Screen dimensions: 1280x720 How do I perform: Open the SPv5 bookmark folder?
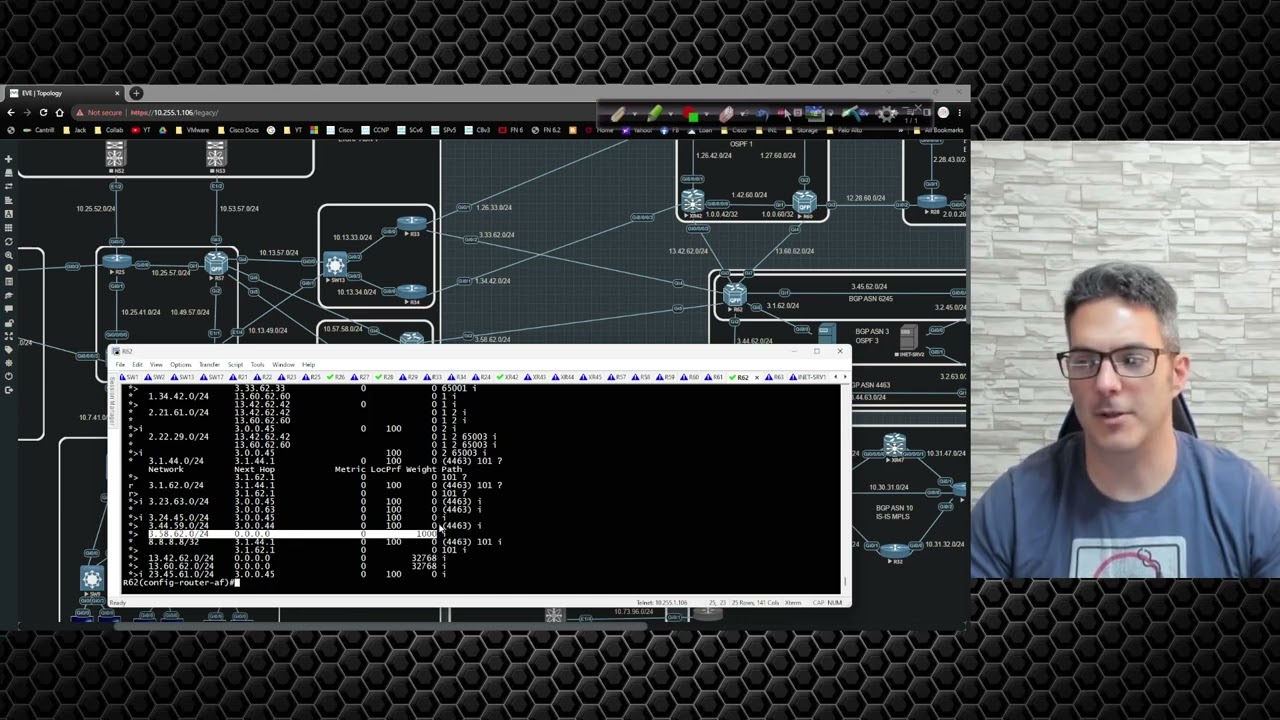tap(443, 130)
